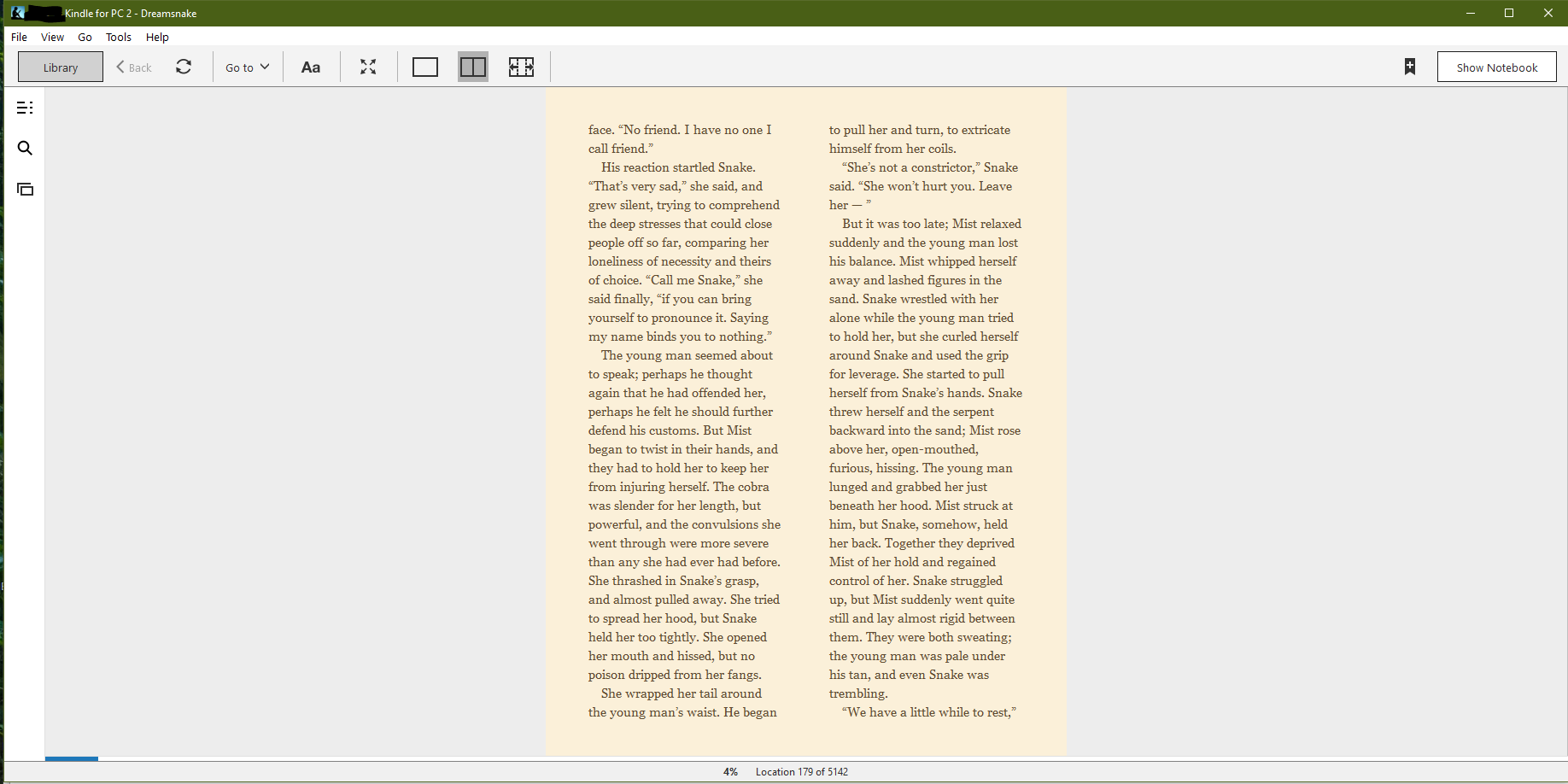Click the reading progress bar at the bottom
Screen dimensions: 1568x784
click(x=72, y=758)
